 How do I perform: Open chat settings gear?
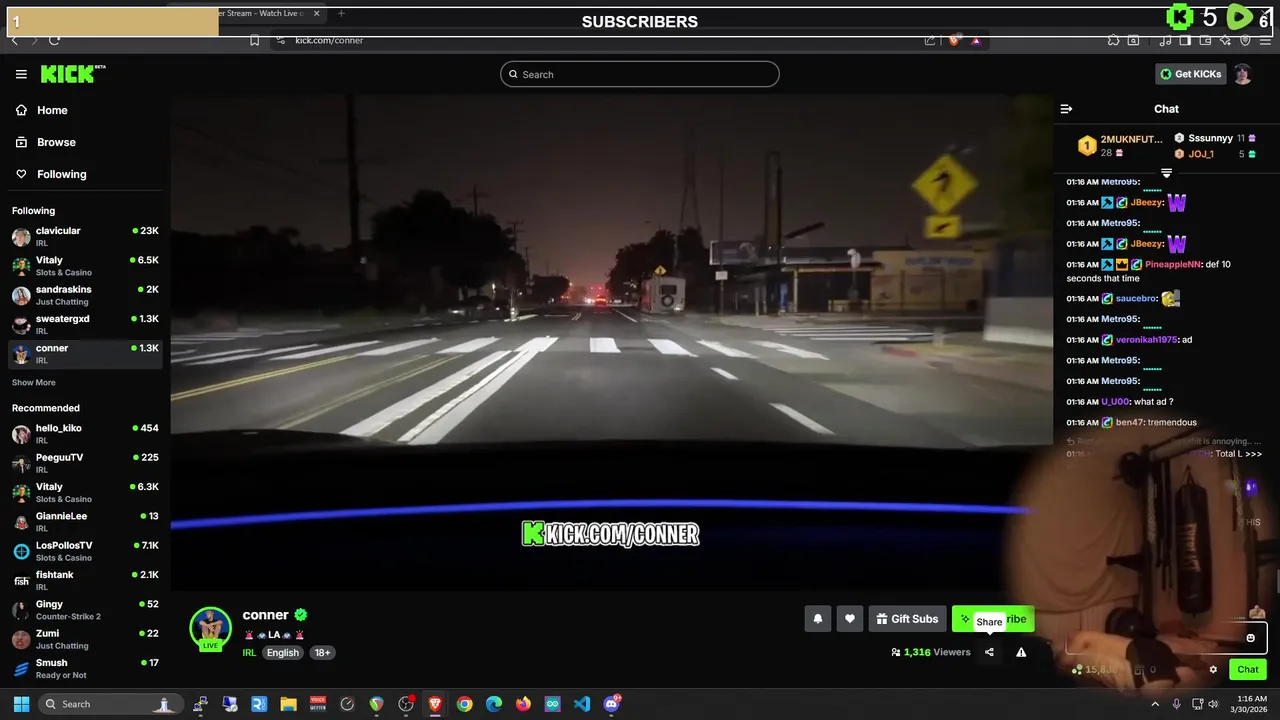coord(1213,670)
